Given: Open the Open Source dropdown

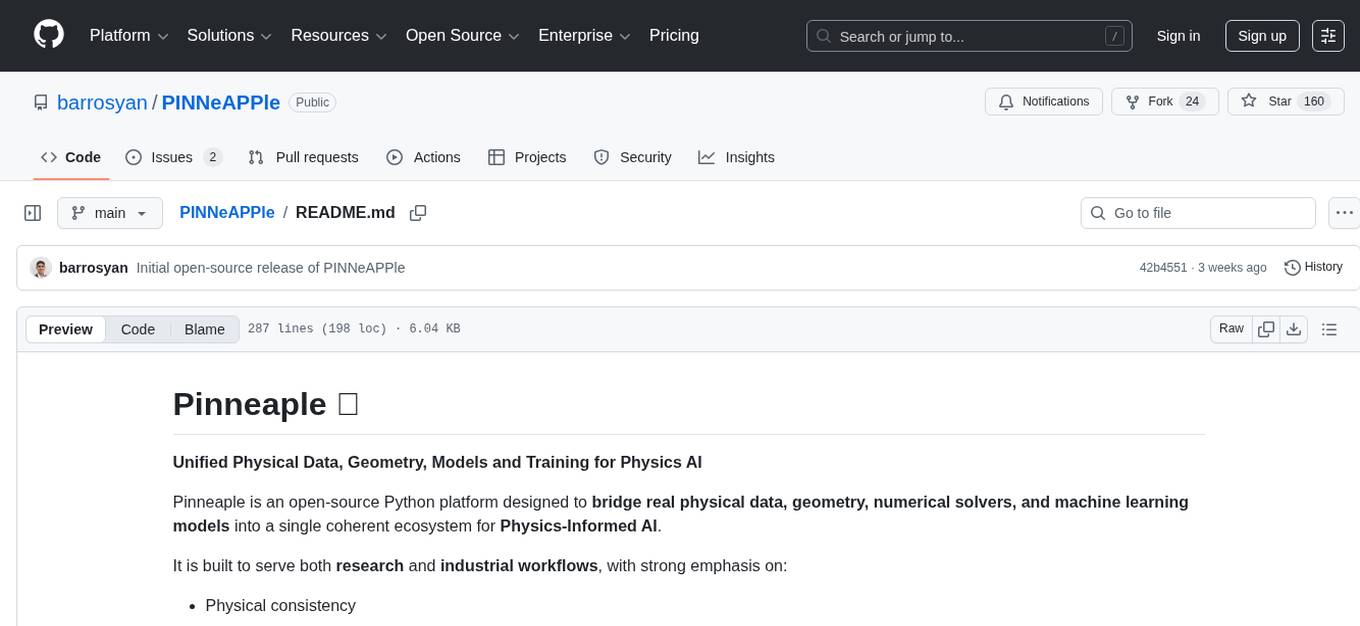Looking at the screenshot, I should [462, 36].
